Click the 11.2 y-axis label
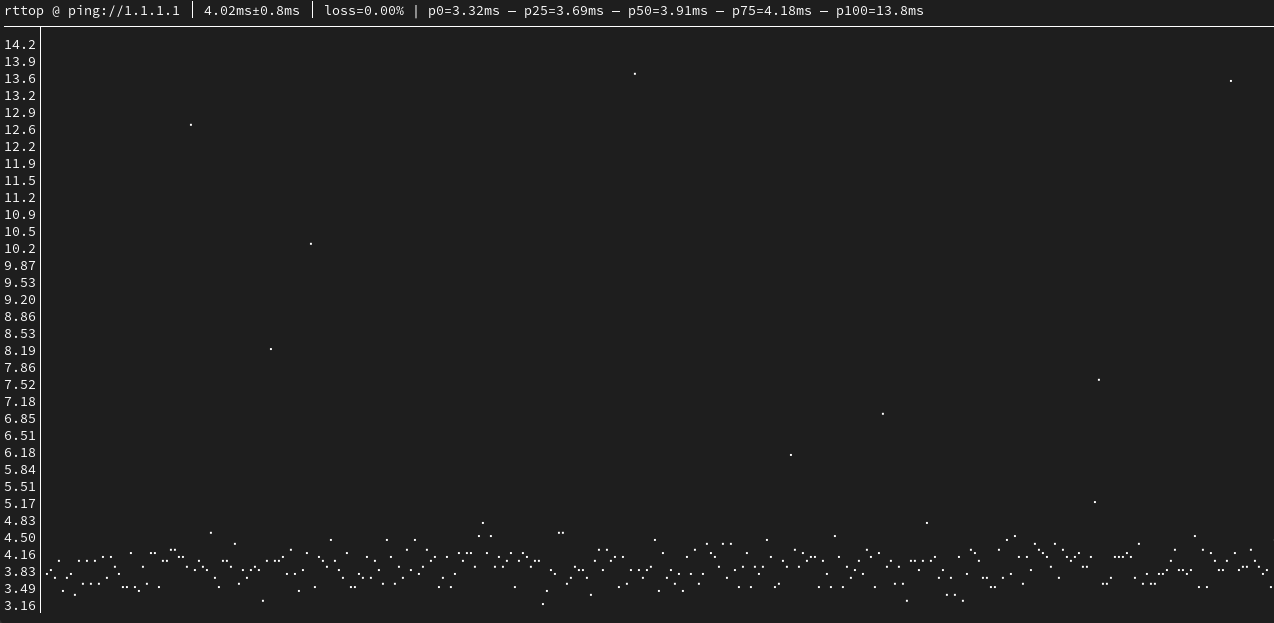This screenshot has width=1274, height=623. click(x=20, y=198)
